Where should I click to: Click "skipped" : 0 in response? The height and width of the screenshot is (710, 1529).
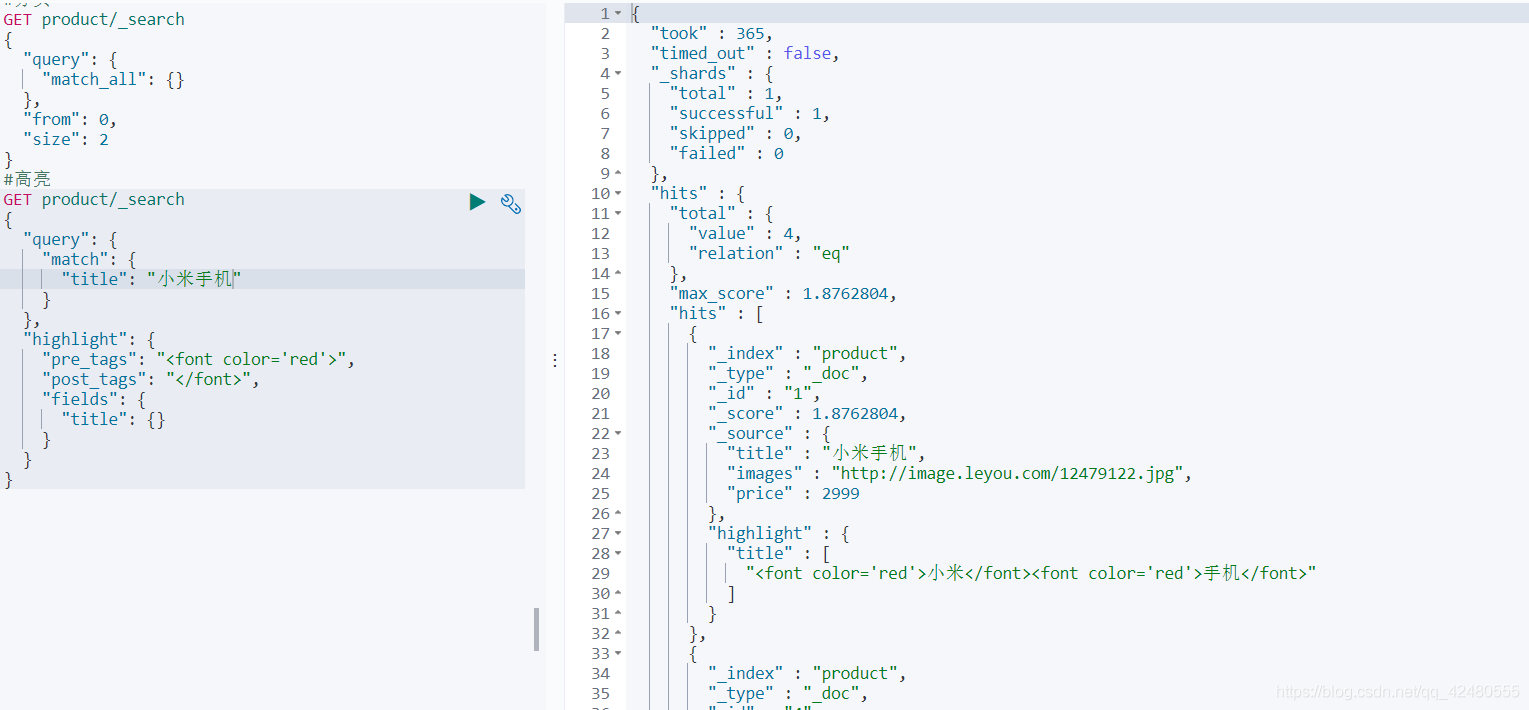coord(735,133)
